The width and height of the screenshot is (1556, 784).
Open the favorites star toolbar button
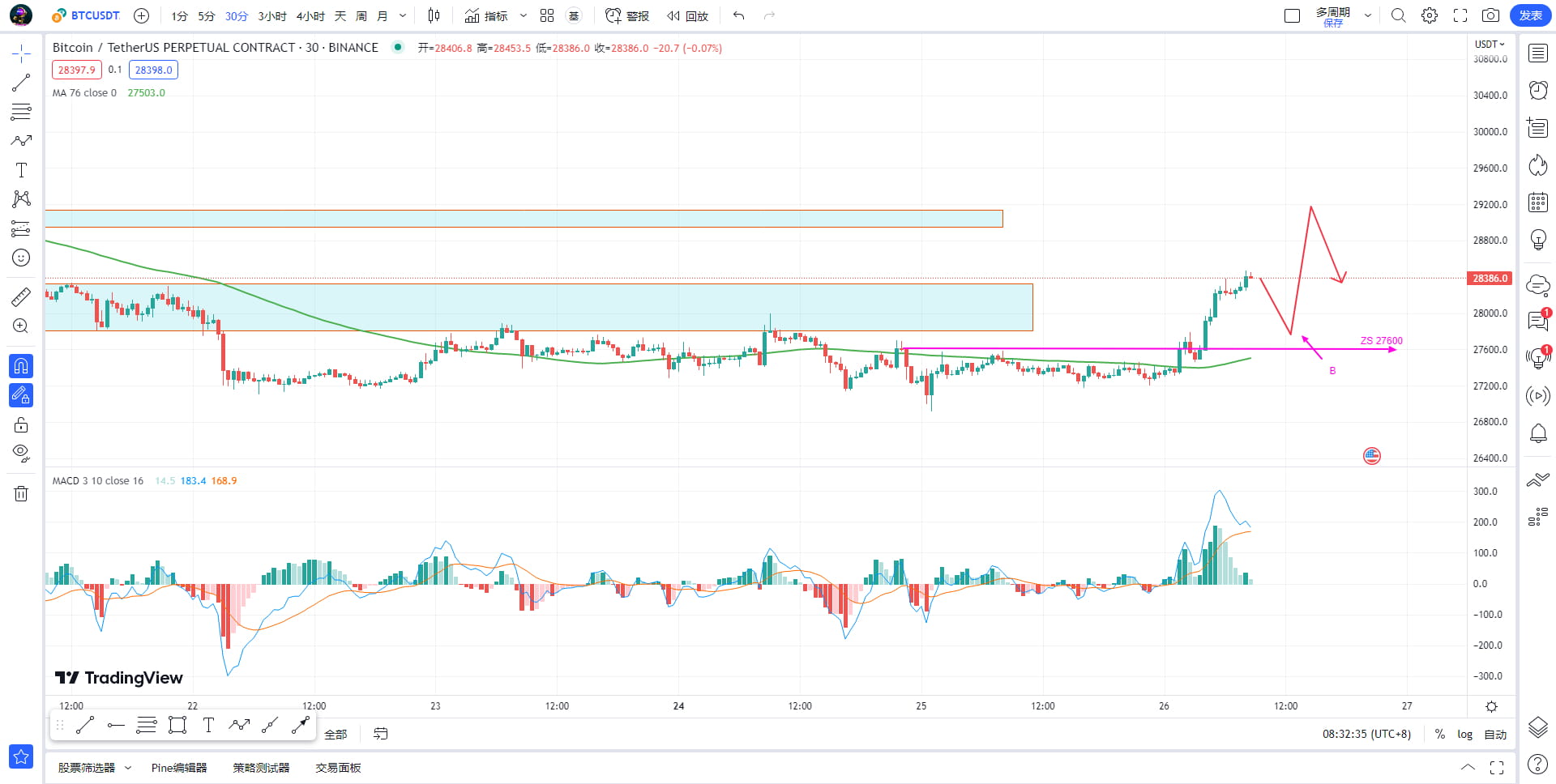coord(21,756)
